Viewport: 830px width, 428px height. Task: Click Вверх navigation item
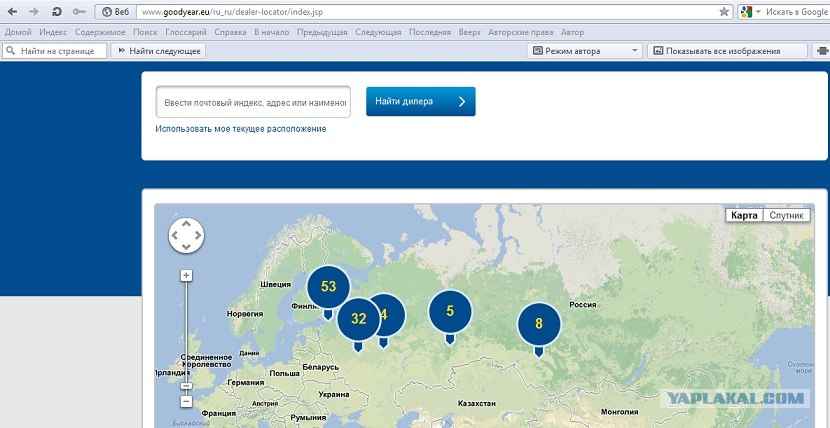(x=470, y=32)
